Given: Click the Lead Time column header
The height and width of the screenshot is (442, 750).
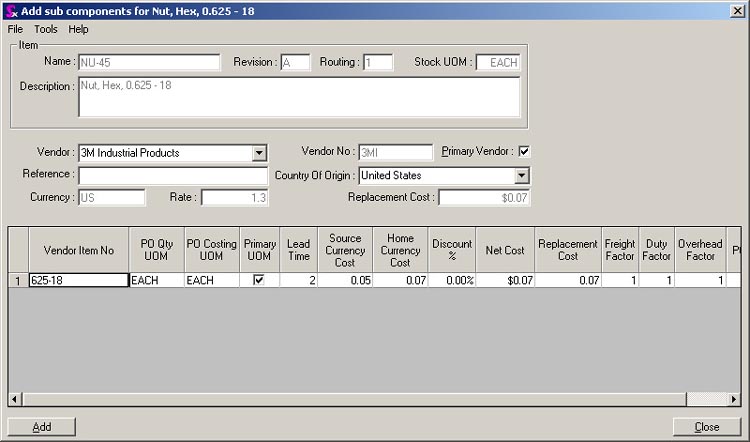Looking at the screenshot, I should (x=297, y=250).
